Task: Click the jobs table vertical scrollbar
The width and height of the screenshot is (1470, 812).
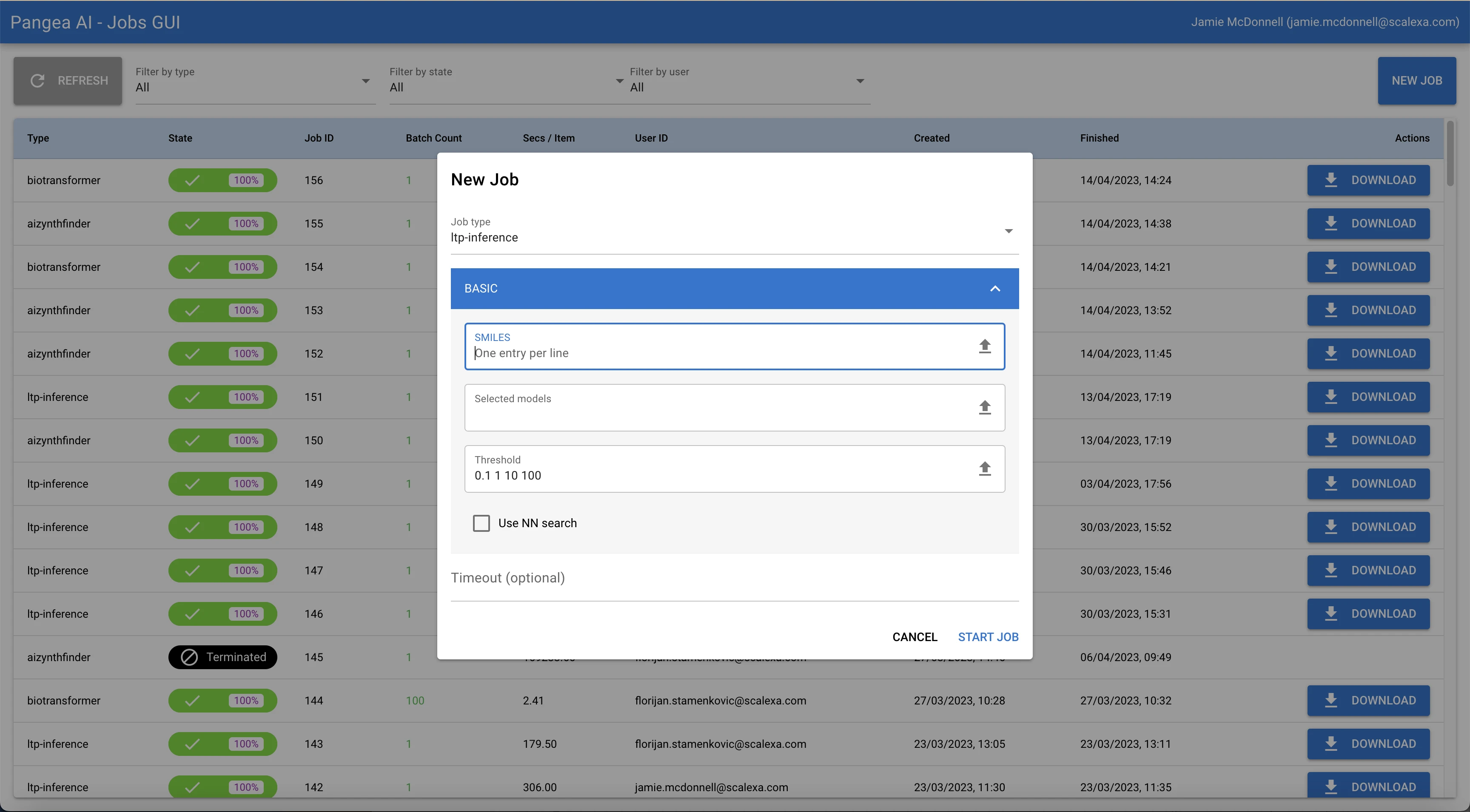Action: [x=1450, y=154]
